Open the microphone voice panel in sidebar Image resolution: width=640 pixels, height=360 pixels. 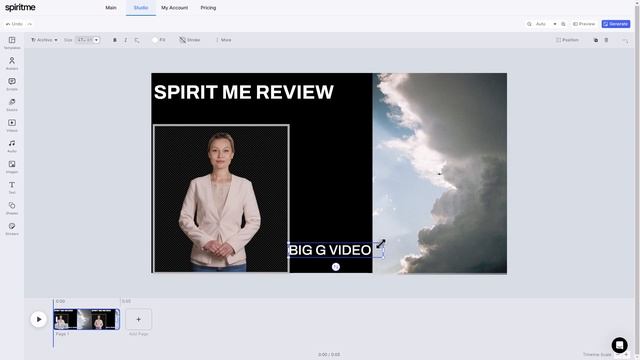click(x=12, y=104)
